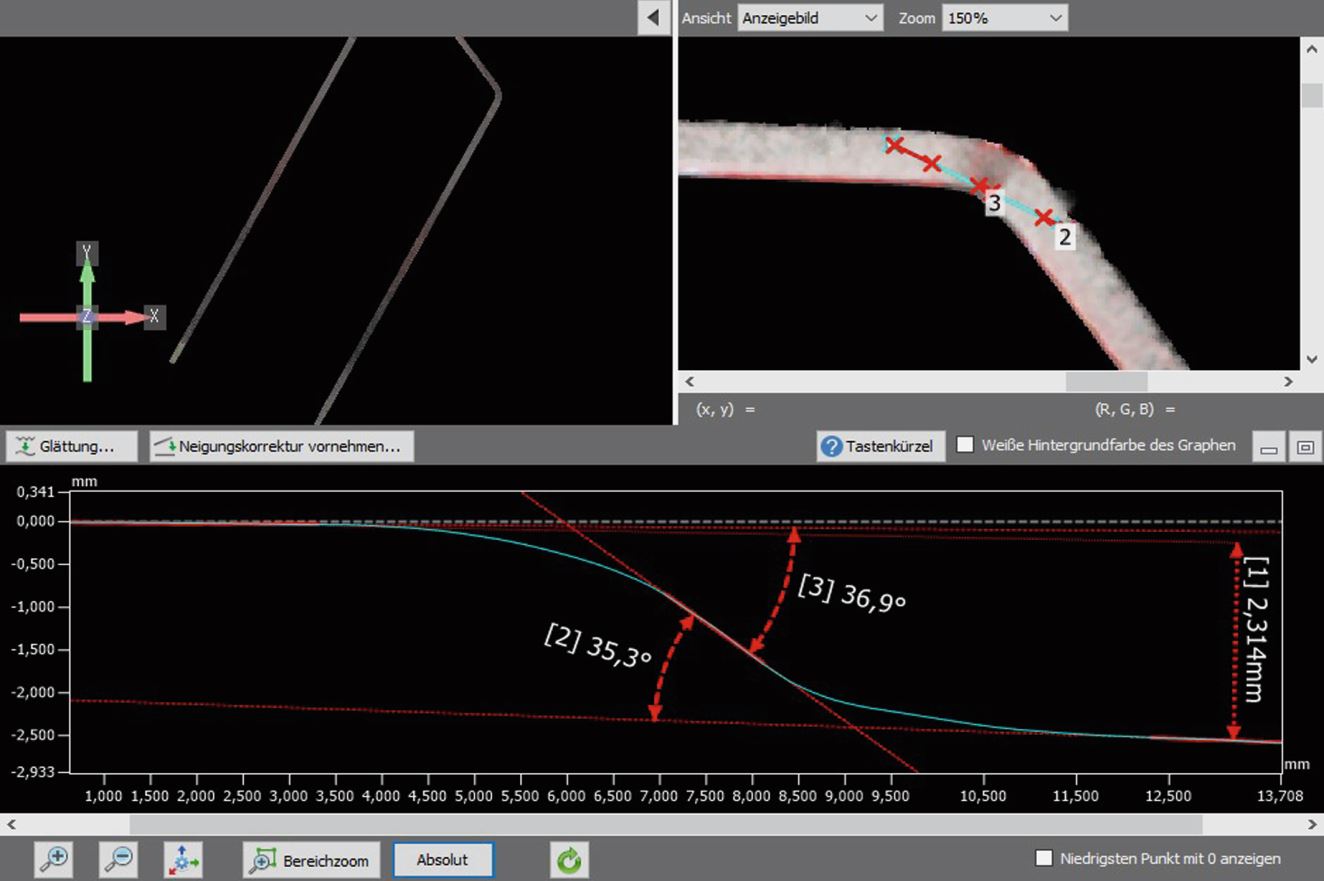Click scroll down arrow in the image view
Screen dimensions: 1324x881
[x=1311, y=359]
